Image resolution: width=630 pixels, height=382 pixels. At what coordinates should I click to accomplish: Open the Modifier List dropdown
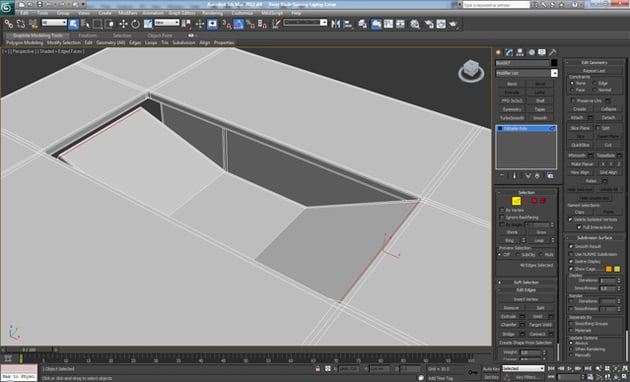pos(526,73)
